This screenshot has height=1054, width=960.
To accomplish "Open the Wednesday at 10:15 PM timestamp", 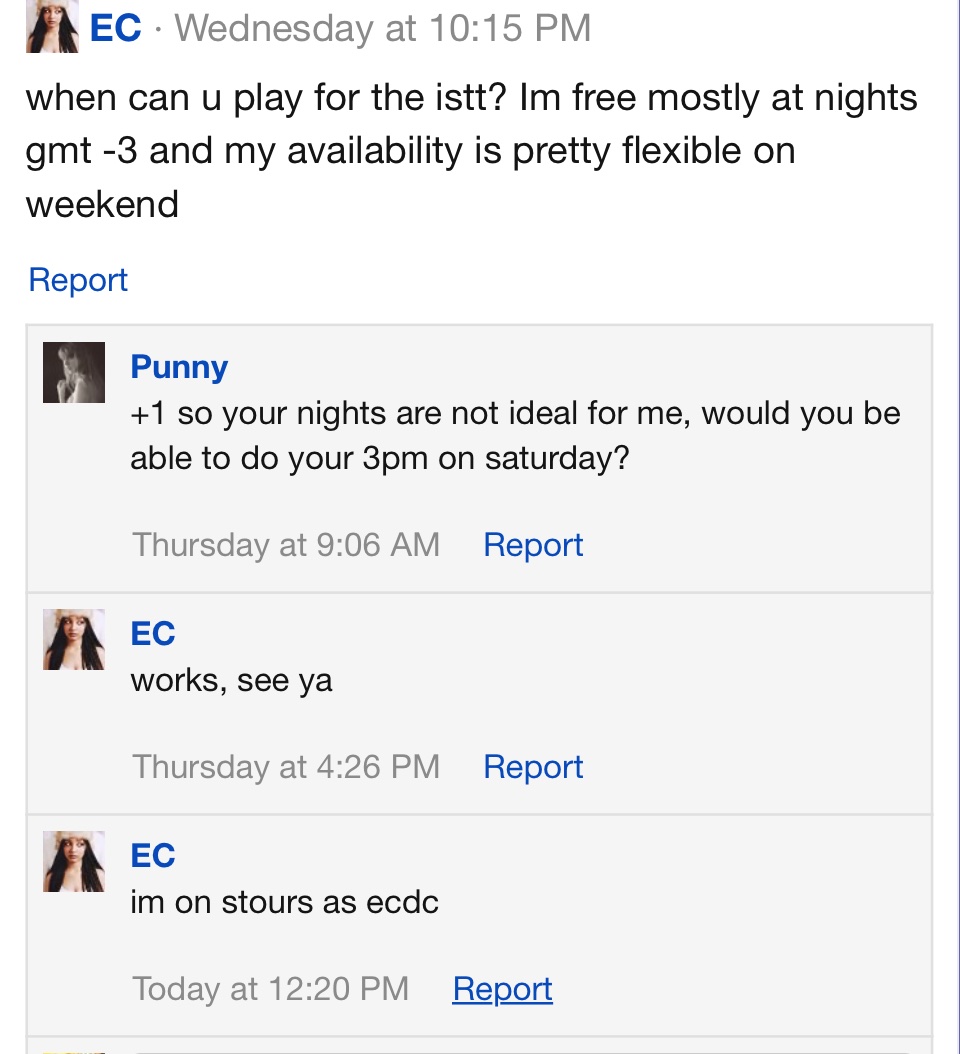I will [383, 28].
